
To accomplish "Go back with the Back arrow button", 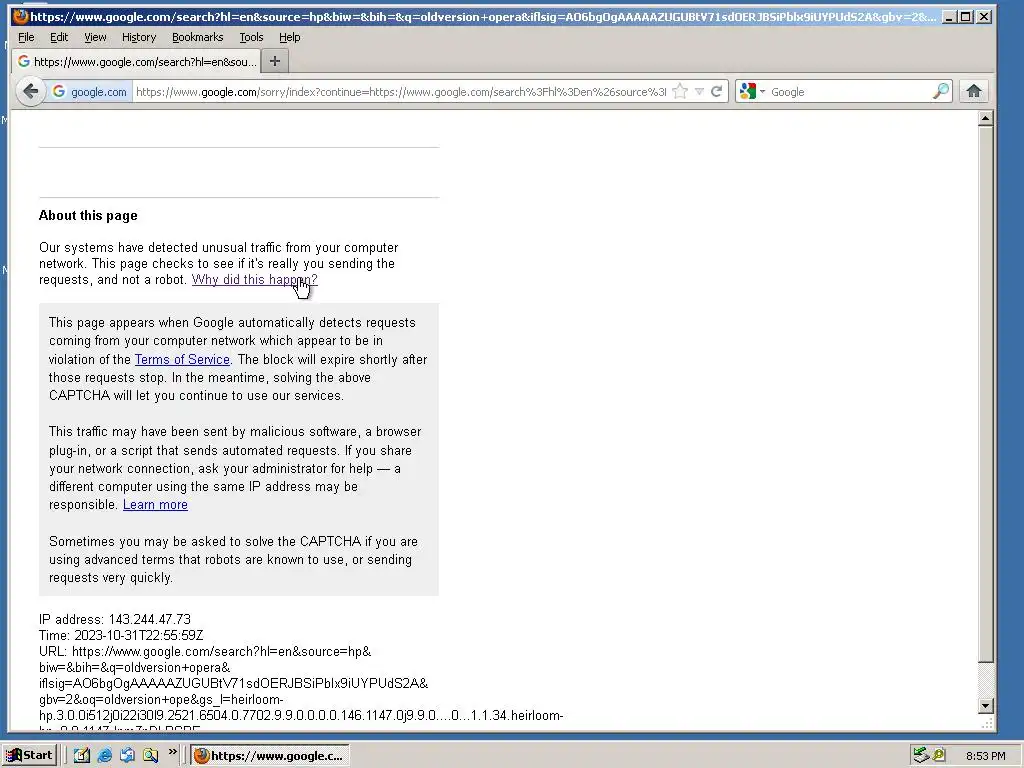I will pyautogui.click(x=30, y=91).
